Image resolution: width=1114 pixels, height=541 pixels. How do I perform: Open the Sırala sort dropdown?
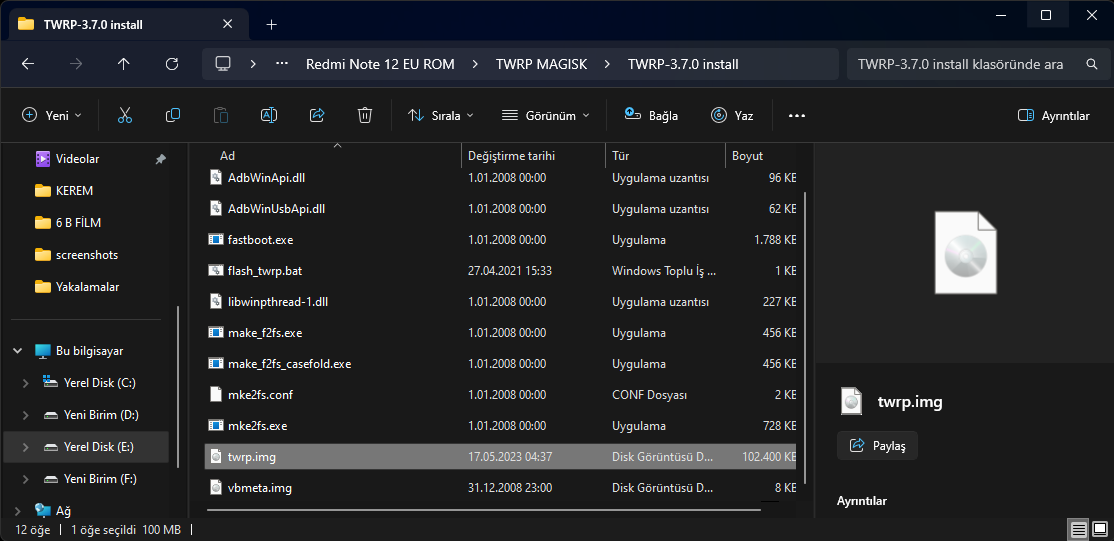click(440, 115)
